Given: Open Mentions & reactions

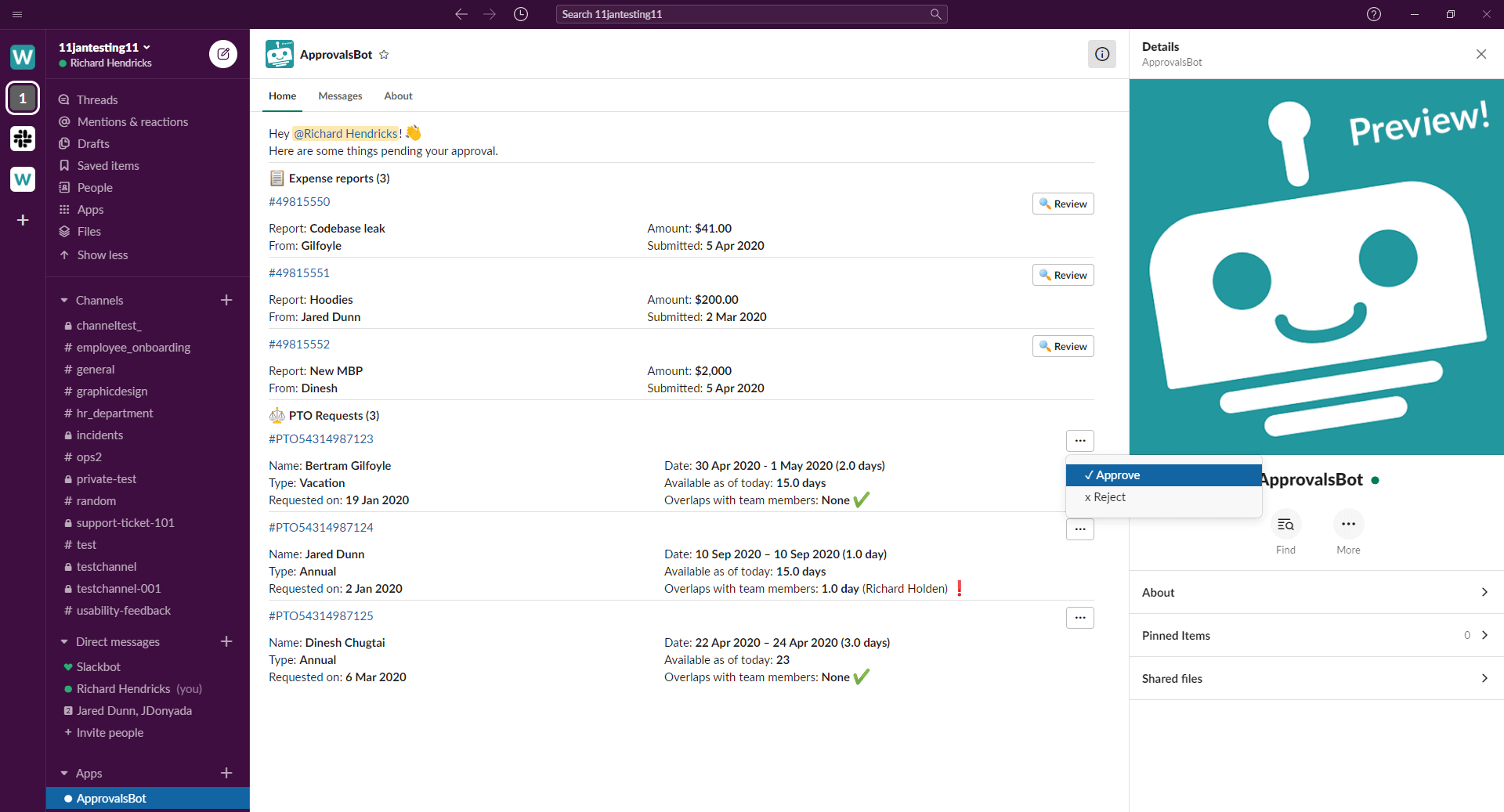Looking at the screenshot, I should 132,121.
